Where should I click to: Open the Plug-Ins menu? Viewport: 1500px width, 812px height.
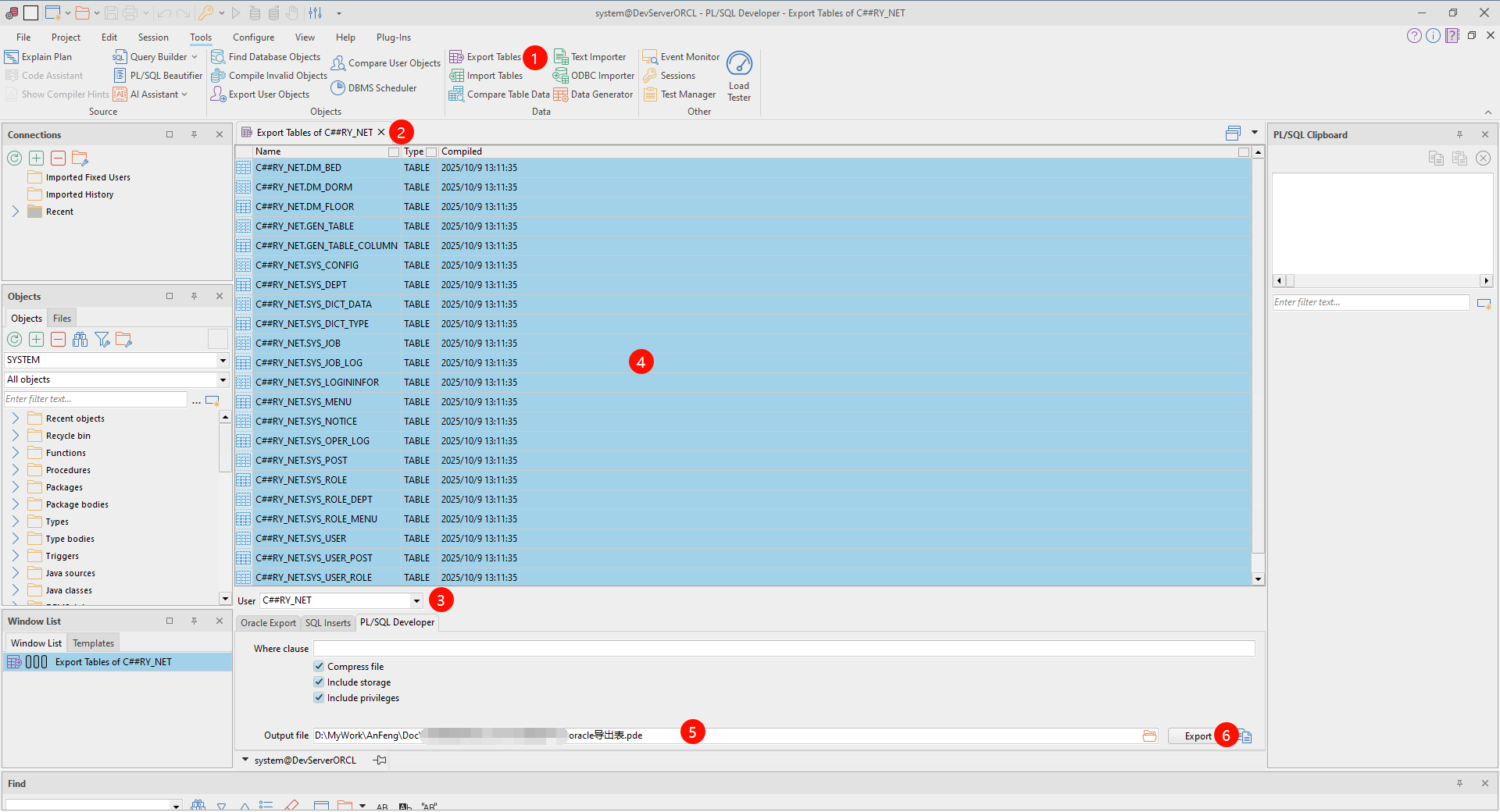pyautogui.click(x=394, y=37)
